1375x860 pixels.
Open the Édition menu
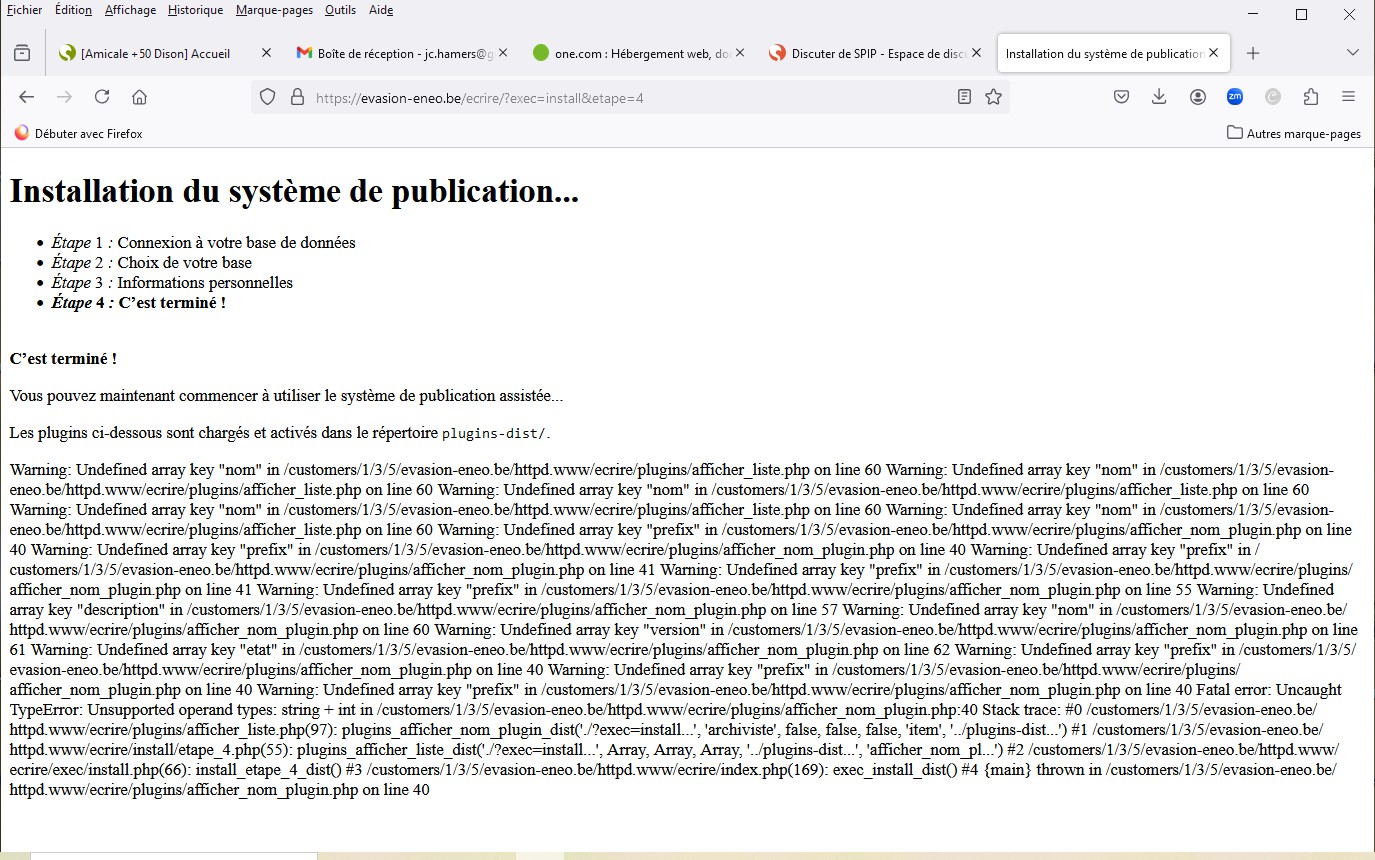[x=73, y=10]
